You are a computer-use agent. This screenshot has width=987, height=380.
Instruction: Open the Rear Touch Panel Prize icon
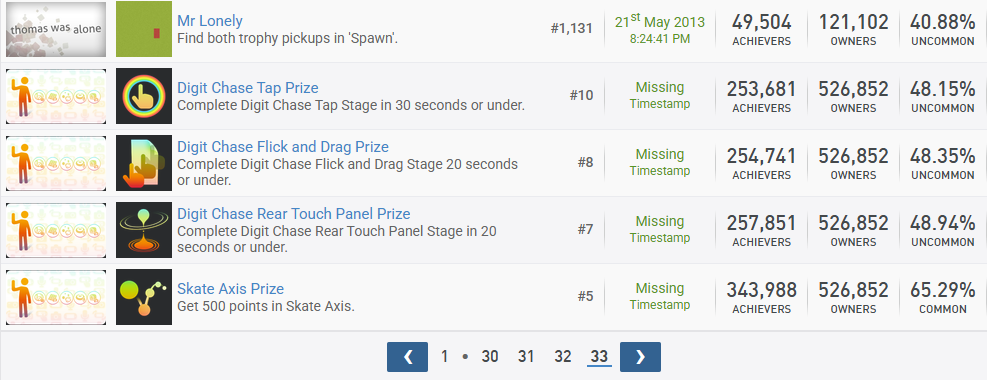tap(144, 230)
